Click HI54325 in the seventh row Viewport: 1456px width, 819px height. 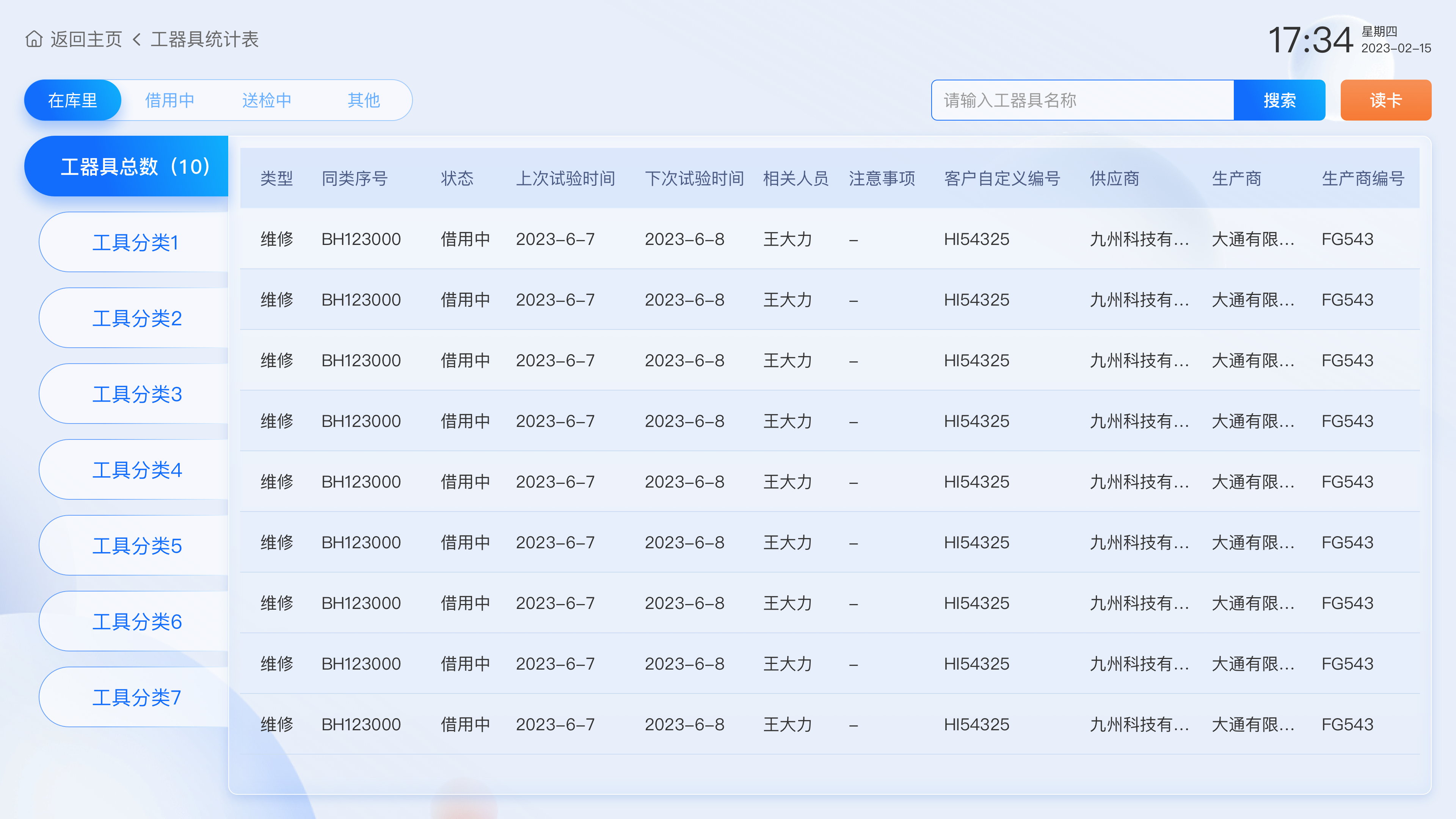[x=977, y=603]
